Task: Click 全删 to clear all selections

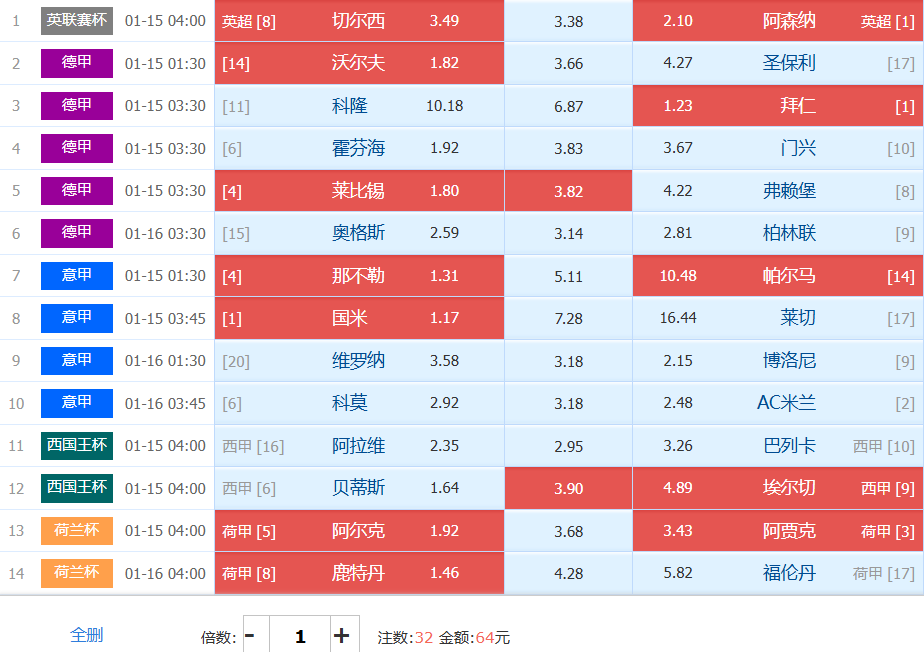Action: coord(86,634)
